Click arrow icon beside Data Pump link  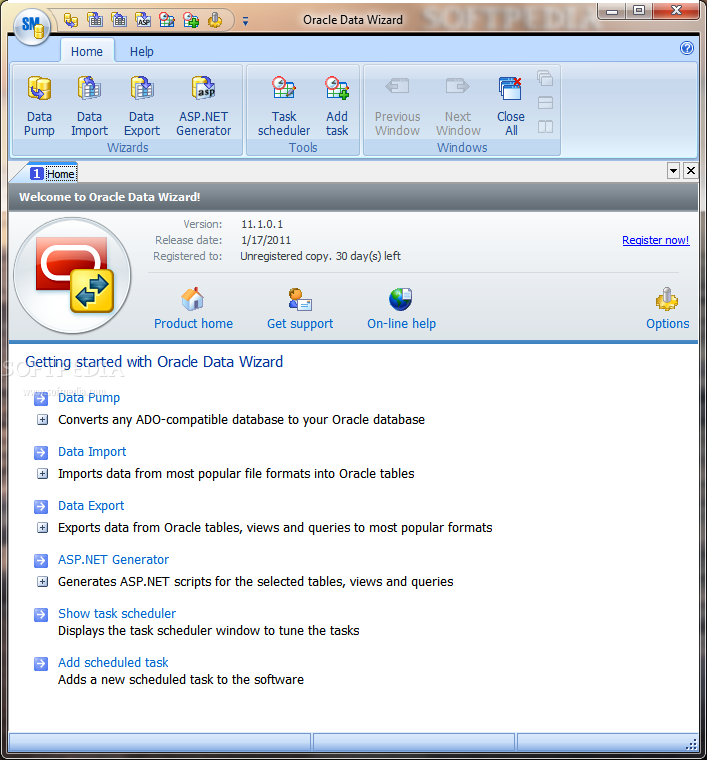pyautogui.click(x=41, y=398)
